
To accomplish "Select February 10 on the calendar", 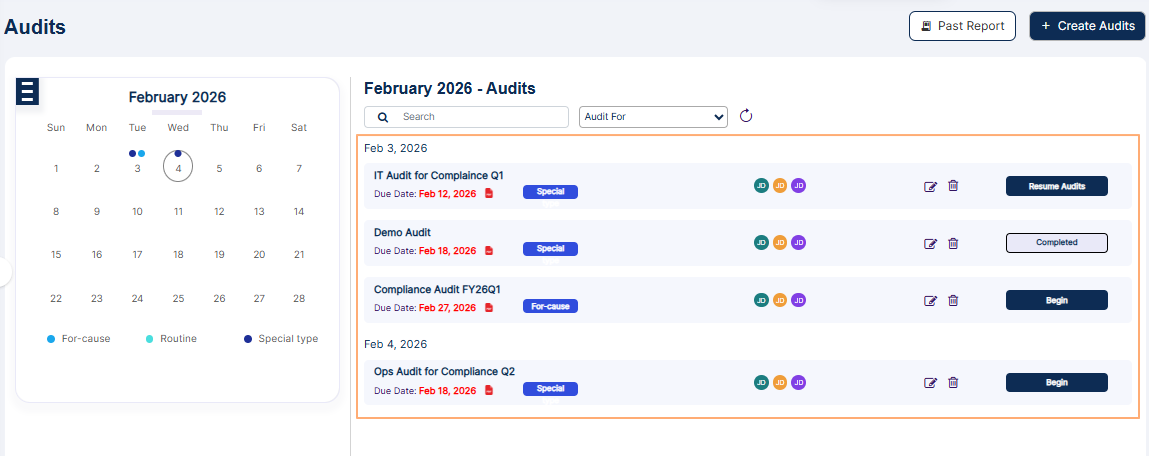I will [x=137, y=211].
